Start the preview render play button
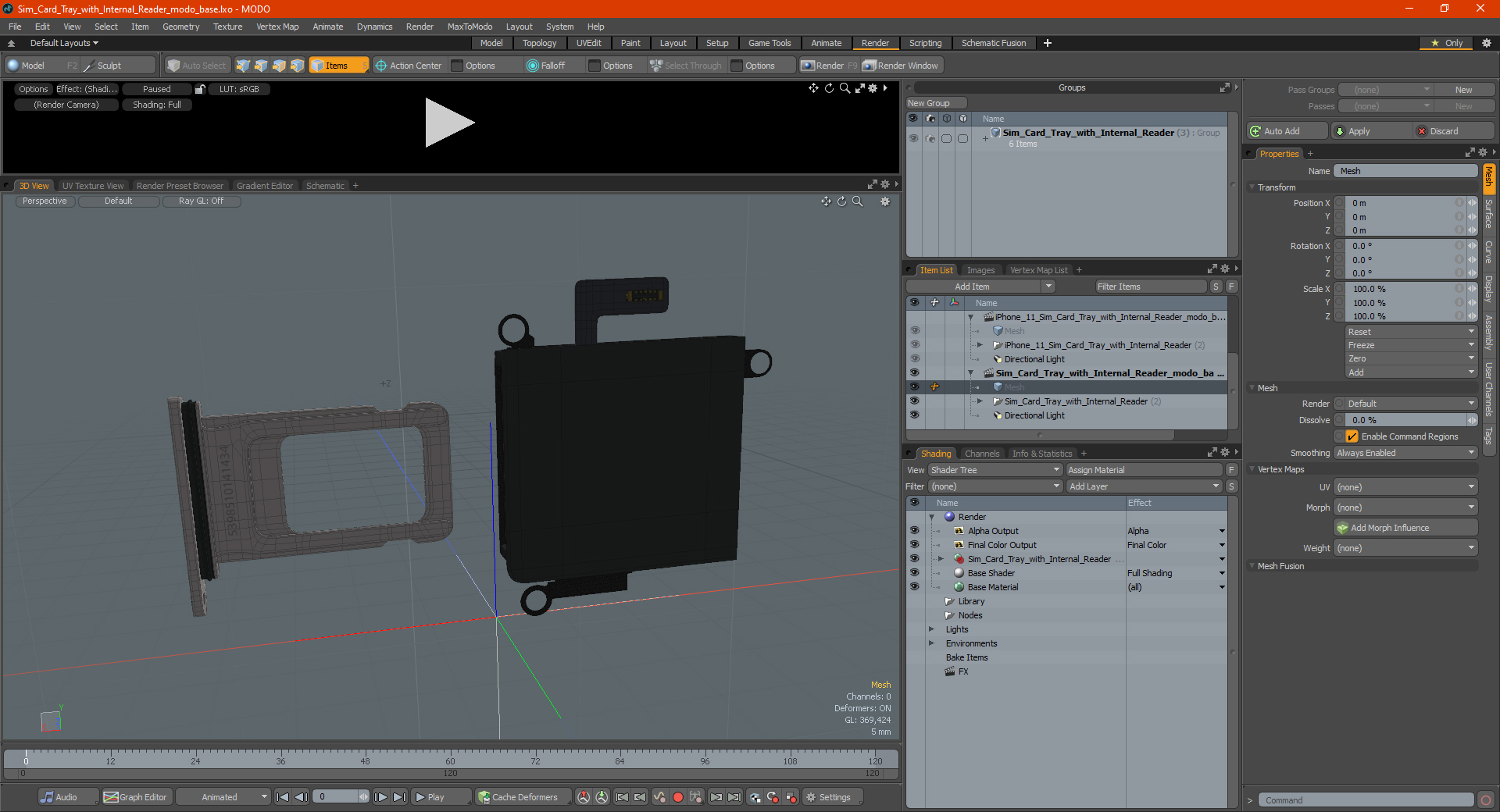1500x812 pixels. [x=449, y=123]
